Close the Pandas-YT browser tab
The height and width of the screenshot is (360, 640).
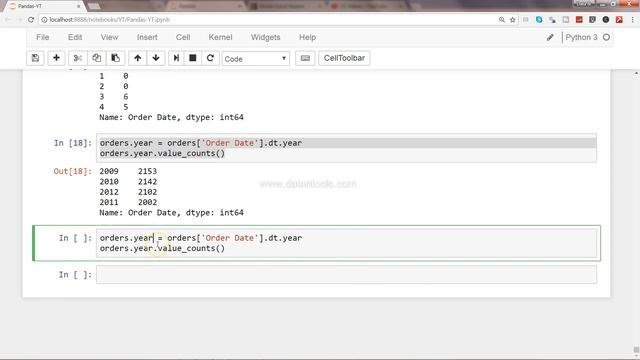79,6
